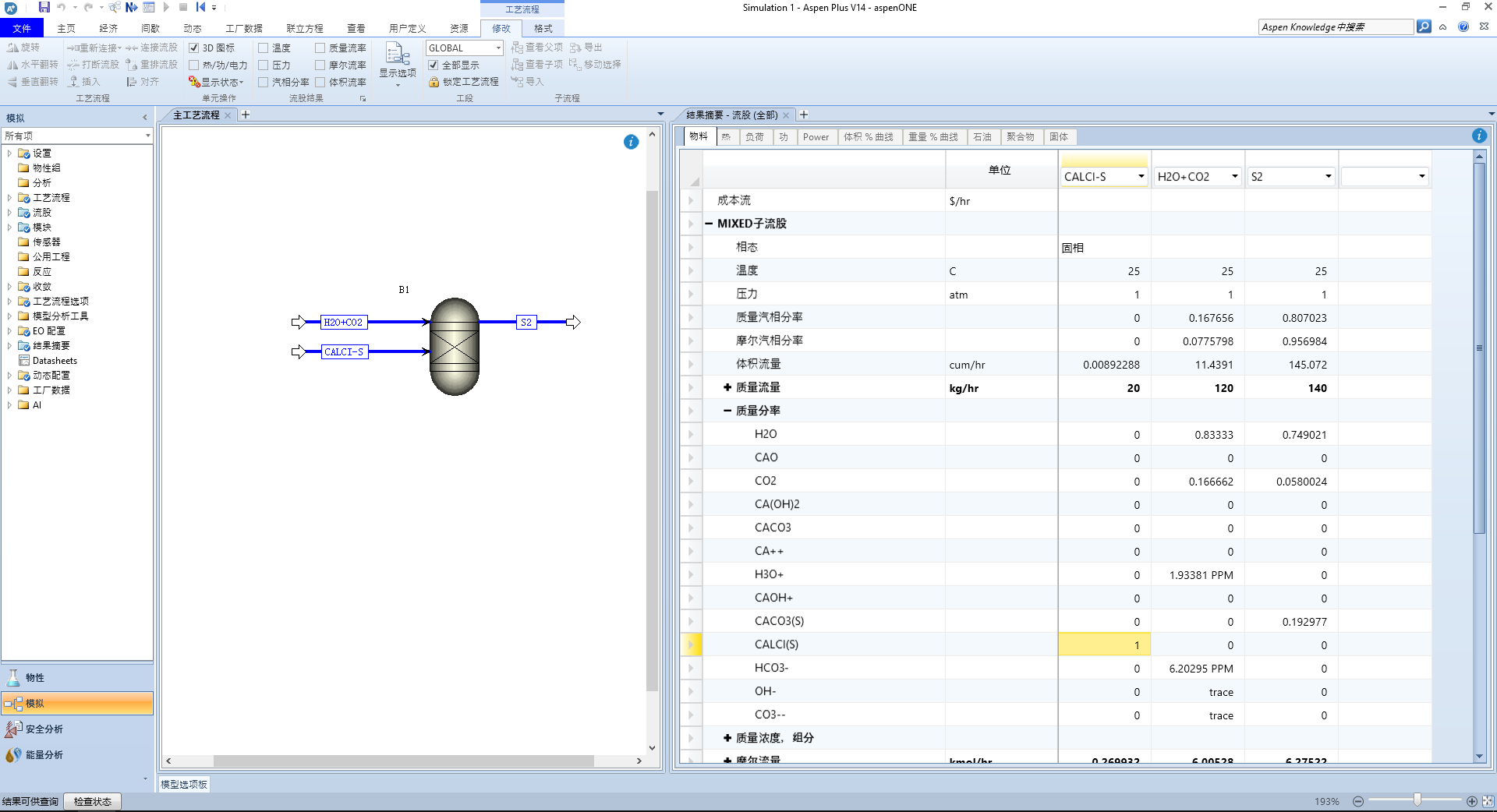The height and width of the screenshot is (812, 1497).
Task: Open the GLOBAL section dropdown
Action: (498, 48)
